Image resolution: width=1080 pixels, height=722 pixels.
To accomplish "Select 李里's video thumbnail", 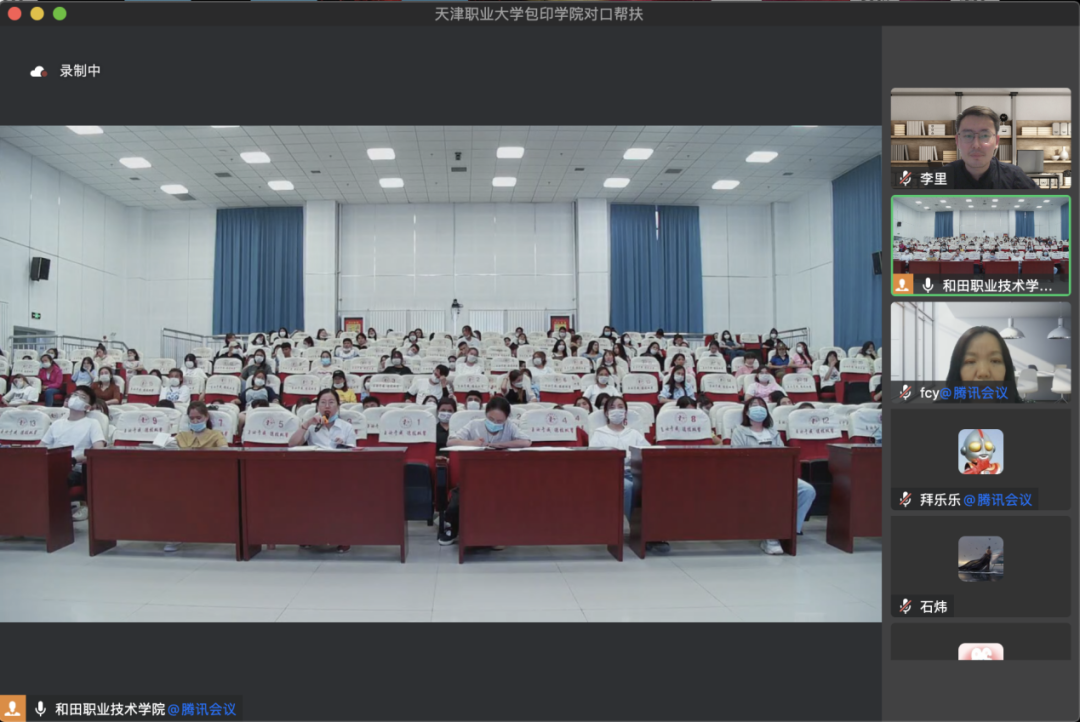I will pos(980,138).
